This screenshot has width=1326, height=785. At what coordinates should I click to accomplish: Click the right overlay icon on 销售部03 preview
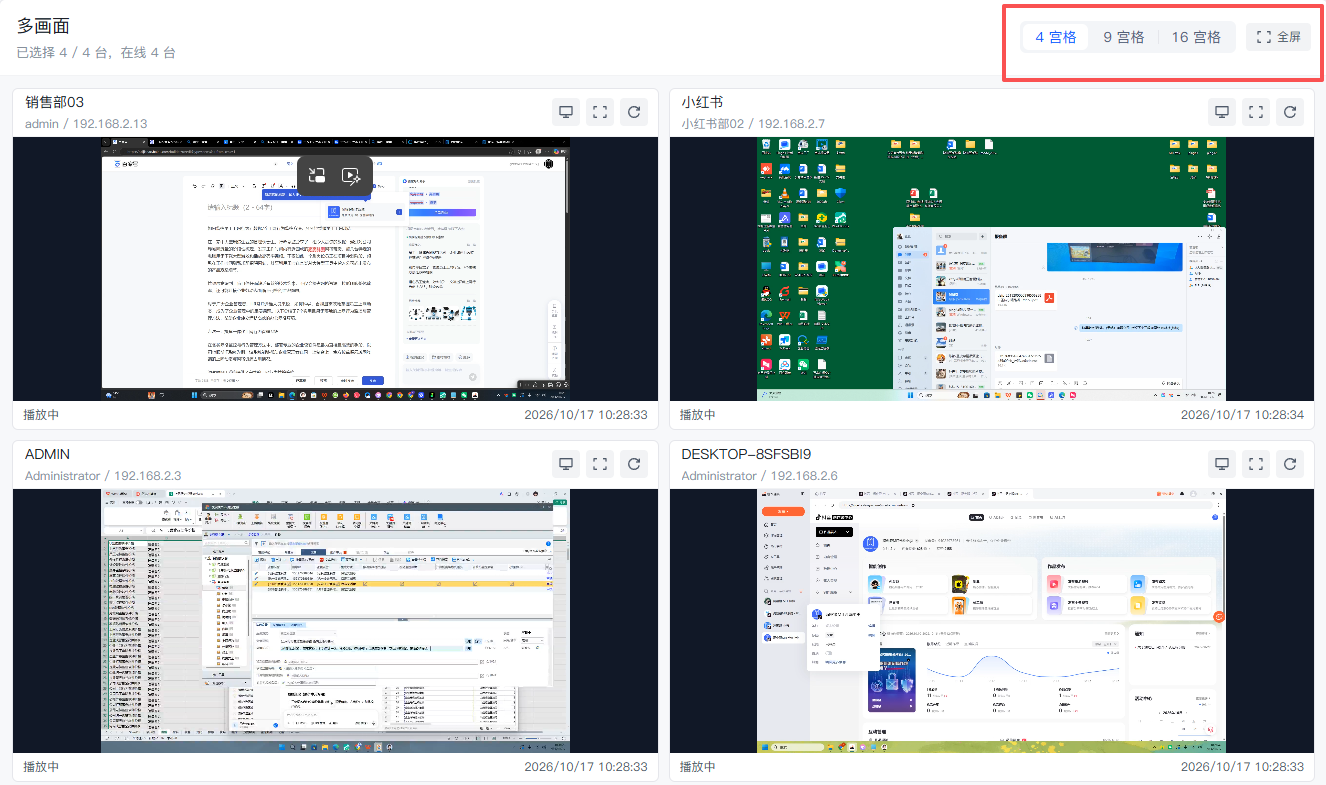pyautogui.click(x=351, y=176)
